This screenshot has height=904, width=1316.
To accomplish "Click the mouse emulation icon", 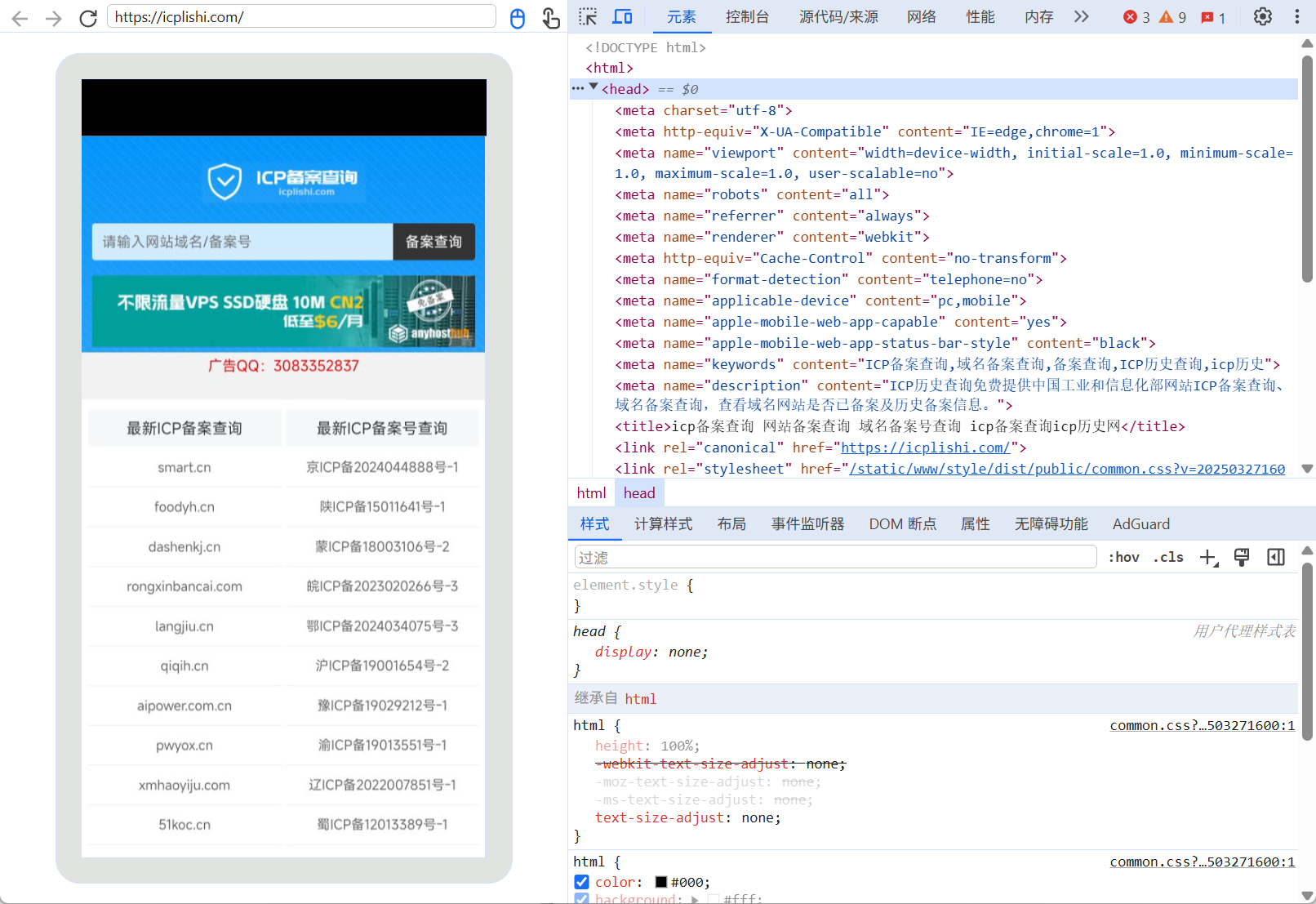I will (x=518, y=18).
